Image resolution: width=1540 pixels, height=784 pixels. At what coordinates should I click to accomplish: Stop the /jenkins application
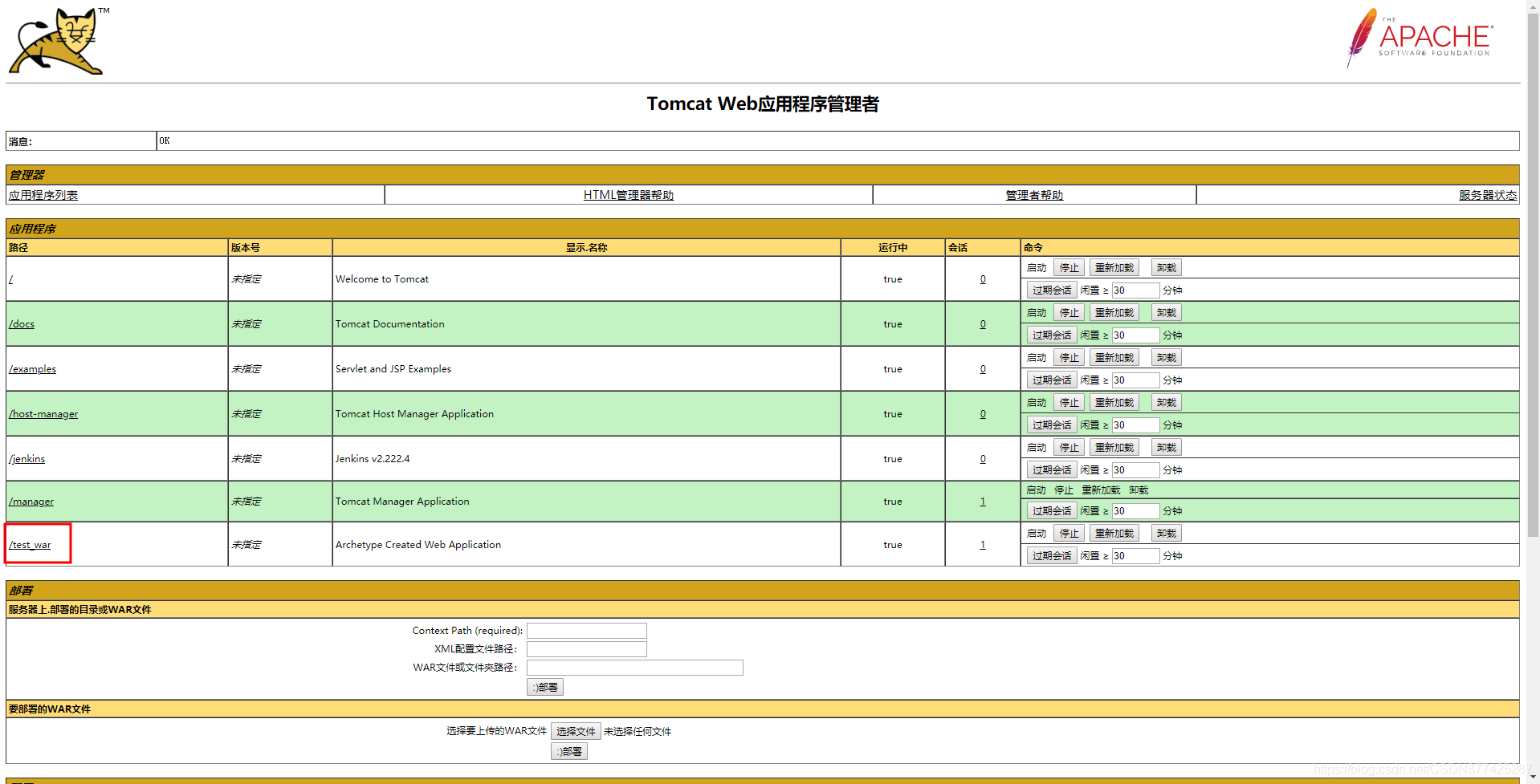(x=1069, y=448)
